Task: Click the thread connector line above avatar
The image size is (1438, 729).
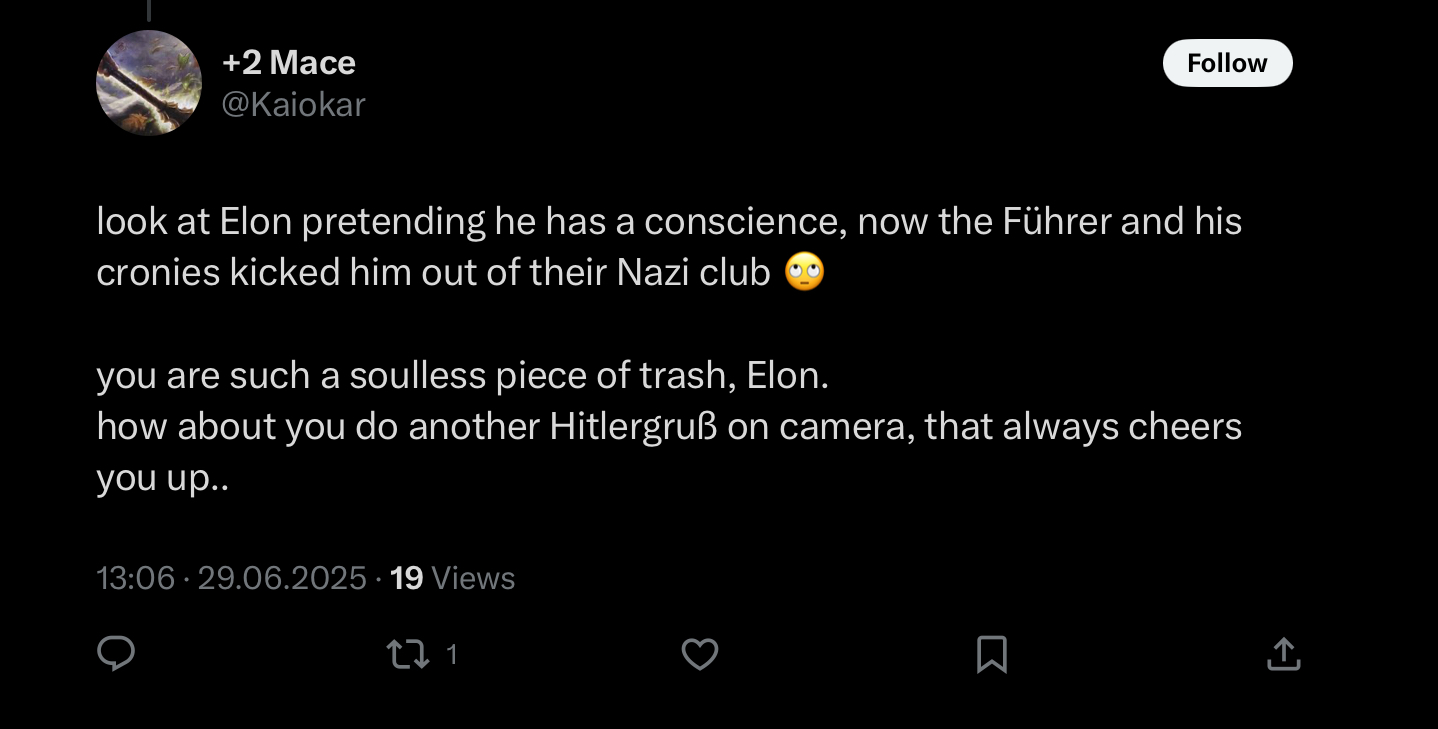Action: point(148,10)
